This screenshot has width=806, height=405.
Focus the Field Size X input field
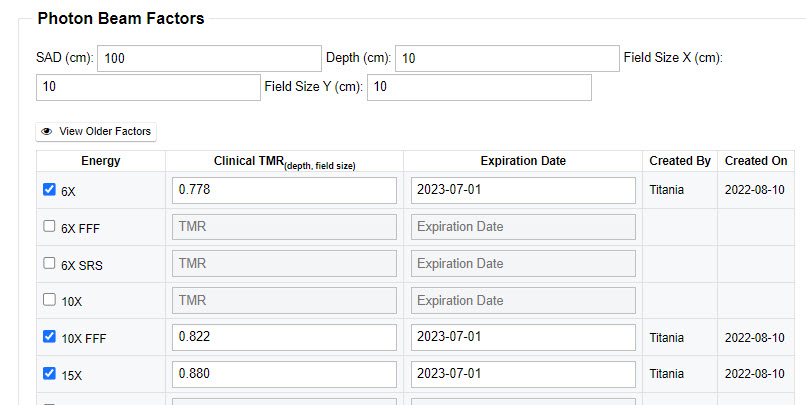point(148,88)
